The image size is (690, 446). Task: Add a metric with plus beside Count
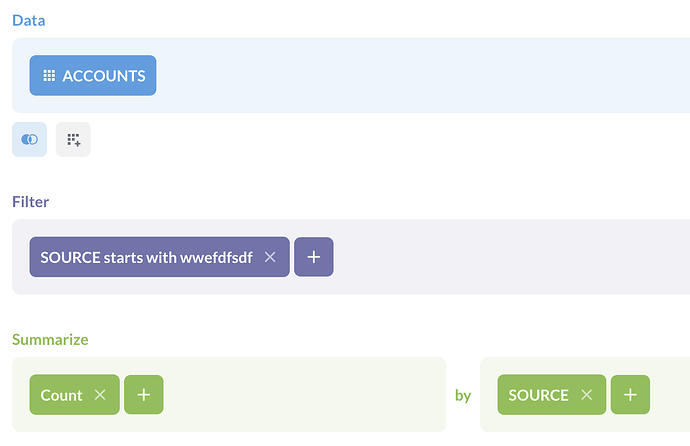click(143, 395)
